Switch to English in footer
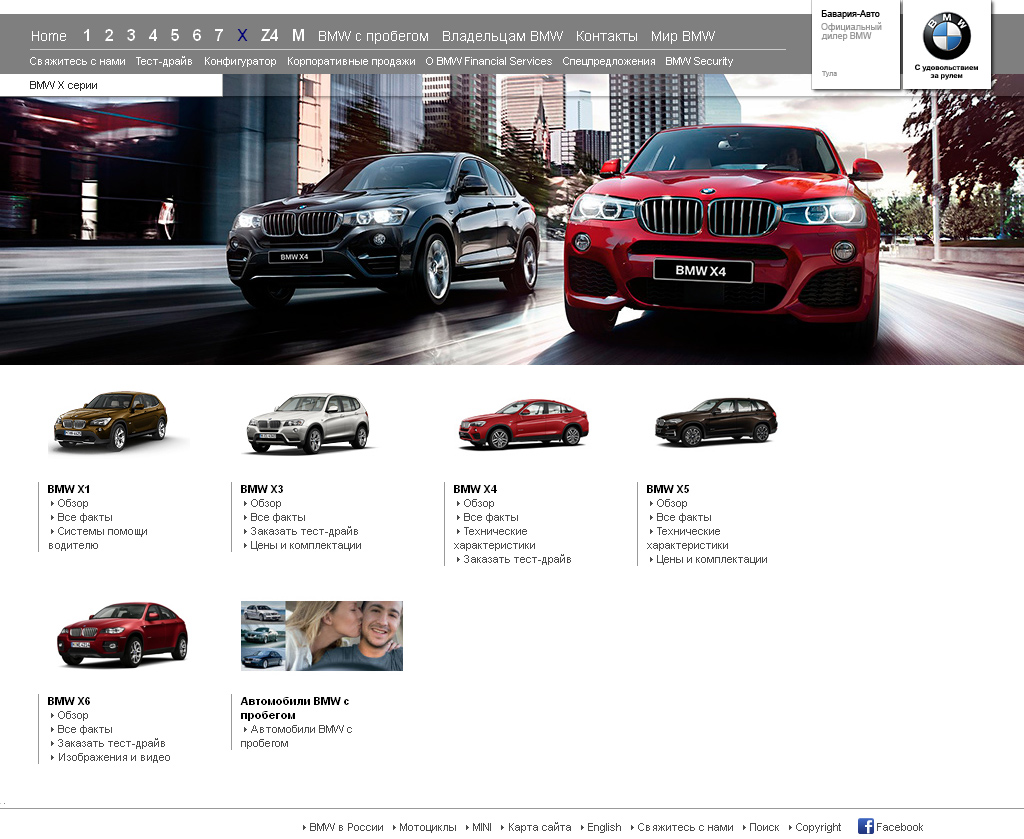1024x839 pixels. (x=604, y=827)
